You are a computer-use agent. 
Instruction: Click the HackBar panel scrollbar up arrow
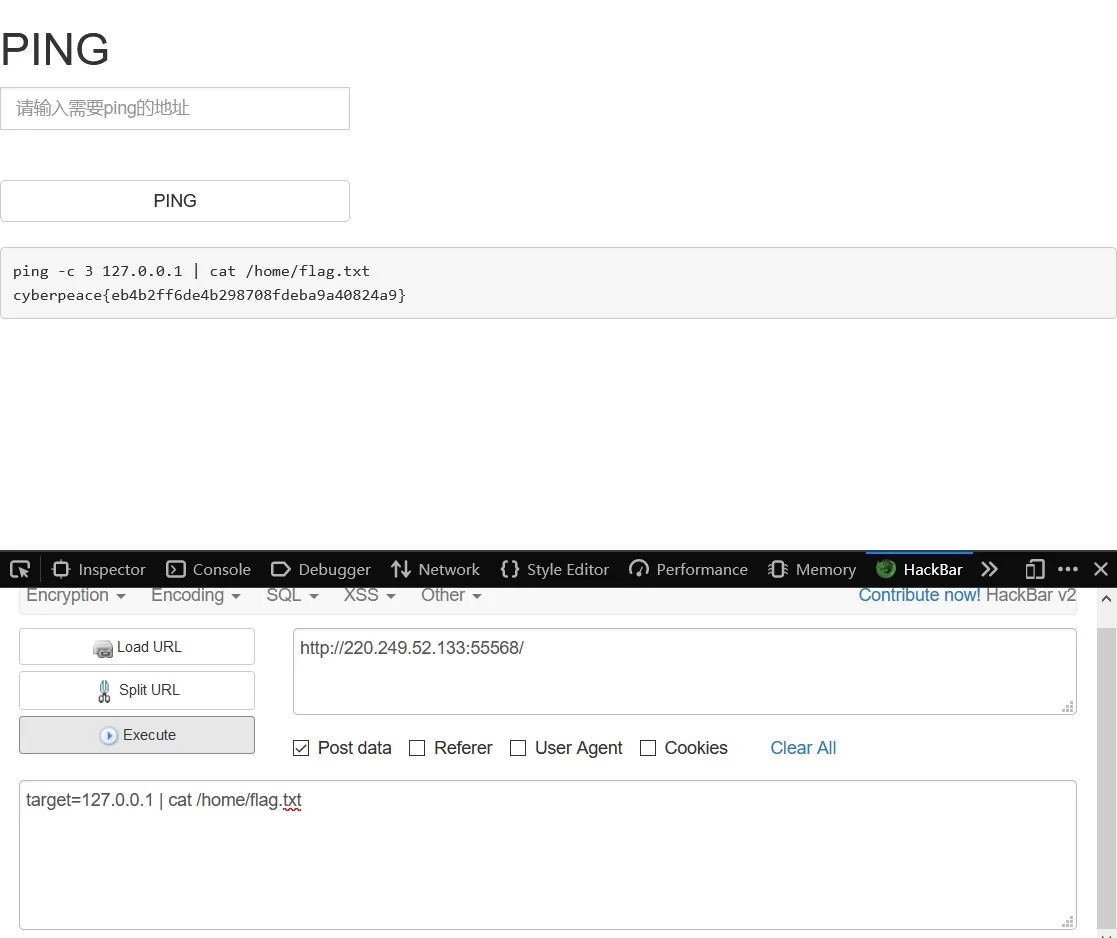coord(1106,599)
